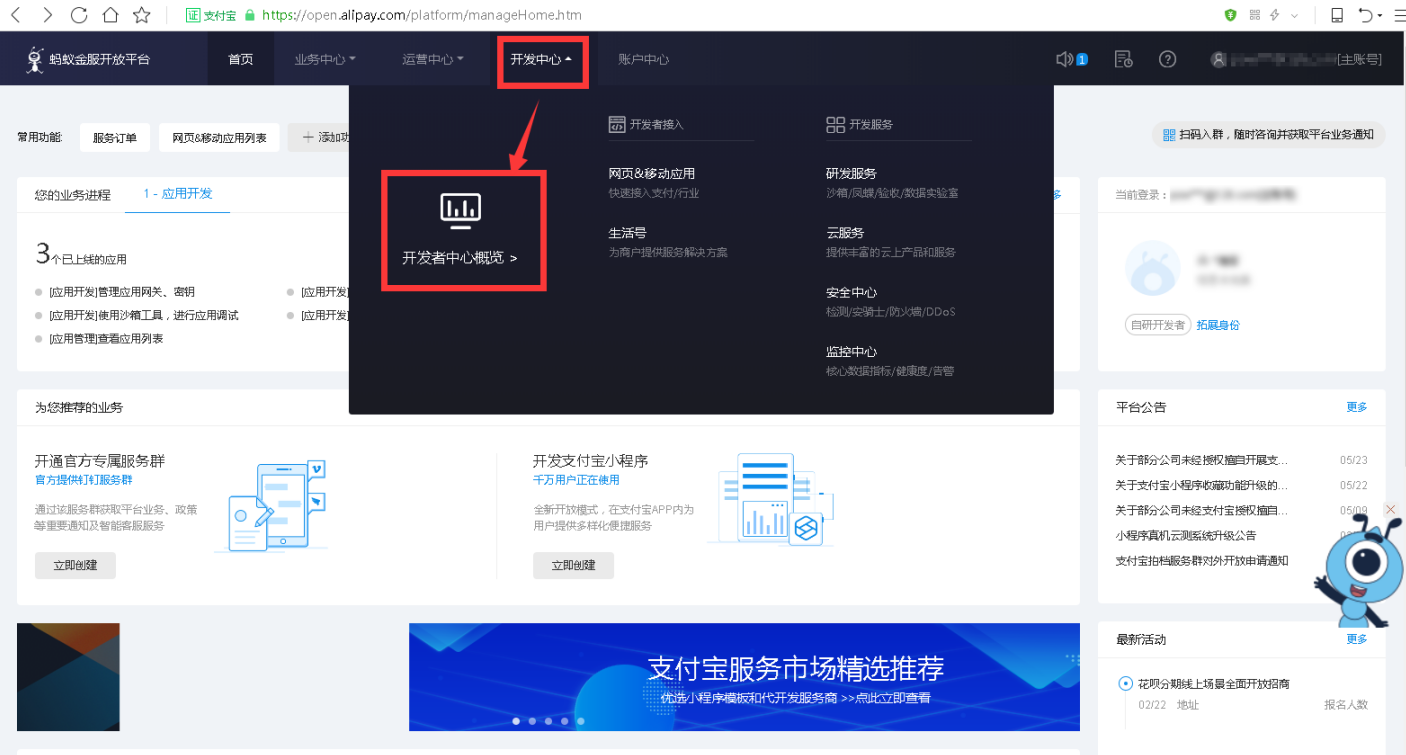Open browser home page icon
The height and width of the screenshot is (755, 1406).
pyautogui.click(x=110, y=15)
